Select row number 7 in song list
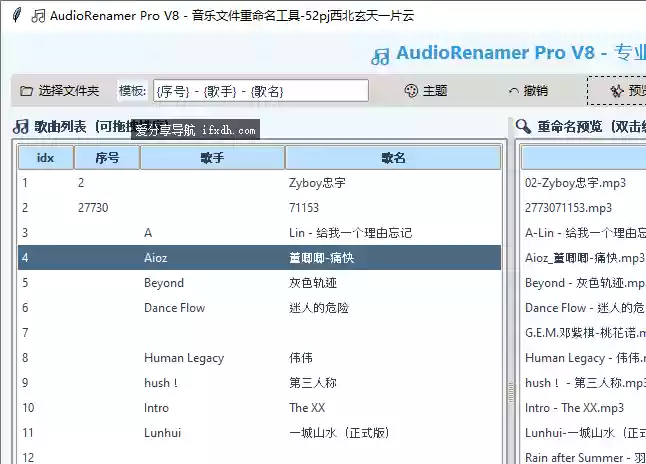 tap(260, 333)
